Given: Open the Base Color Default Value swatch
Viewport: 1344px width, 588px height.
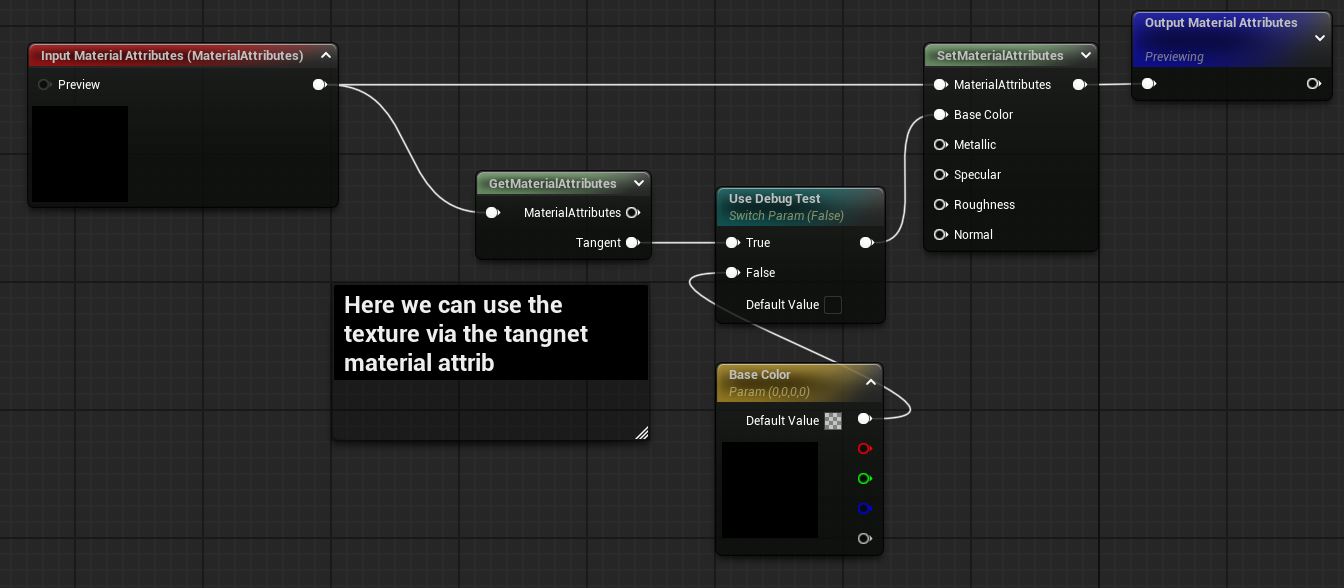Looking at the screenshot, I should pyautogui.click(x=833, y=421).
